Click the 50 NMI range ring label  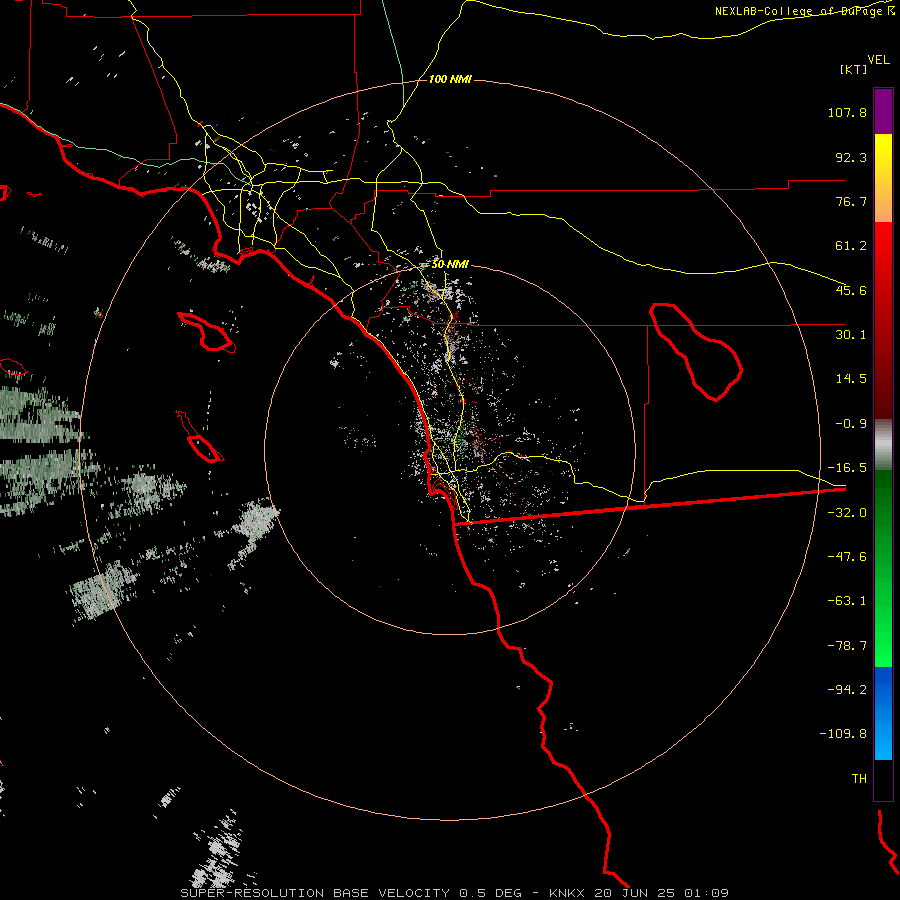tap(450, 265)
